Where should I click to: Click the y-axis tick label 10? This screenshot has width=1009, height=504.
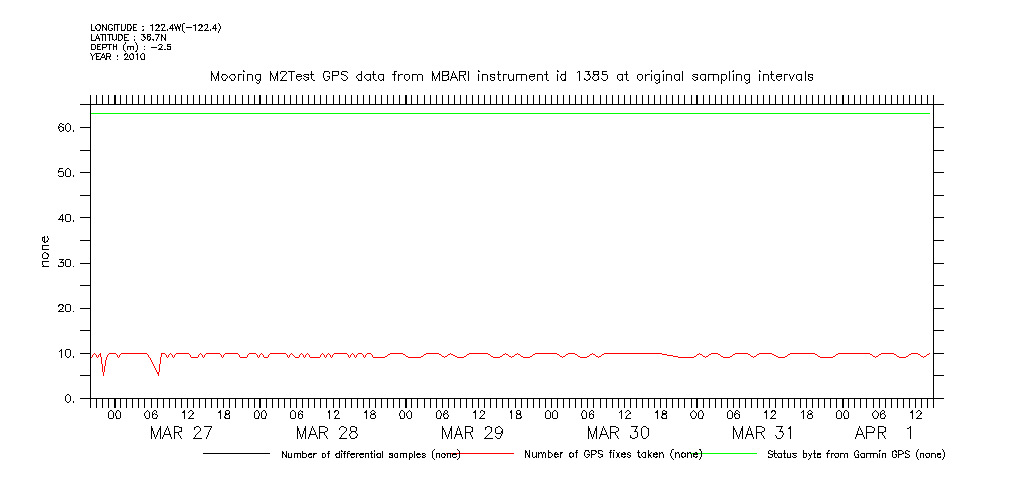[x=67, y=354]
